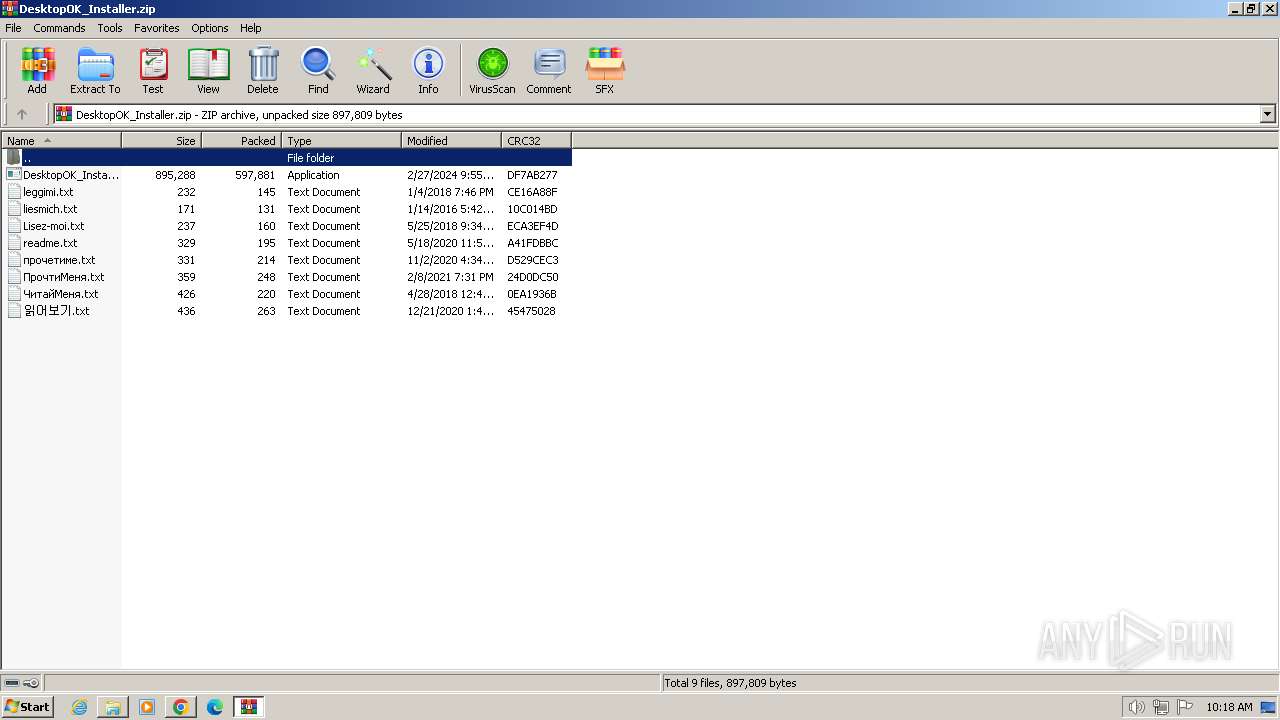Sort by the Modified column header
This screenshot has height=720, width=1280.
(451, 141)
